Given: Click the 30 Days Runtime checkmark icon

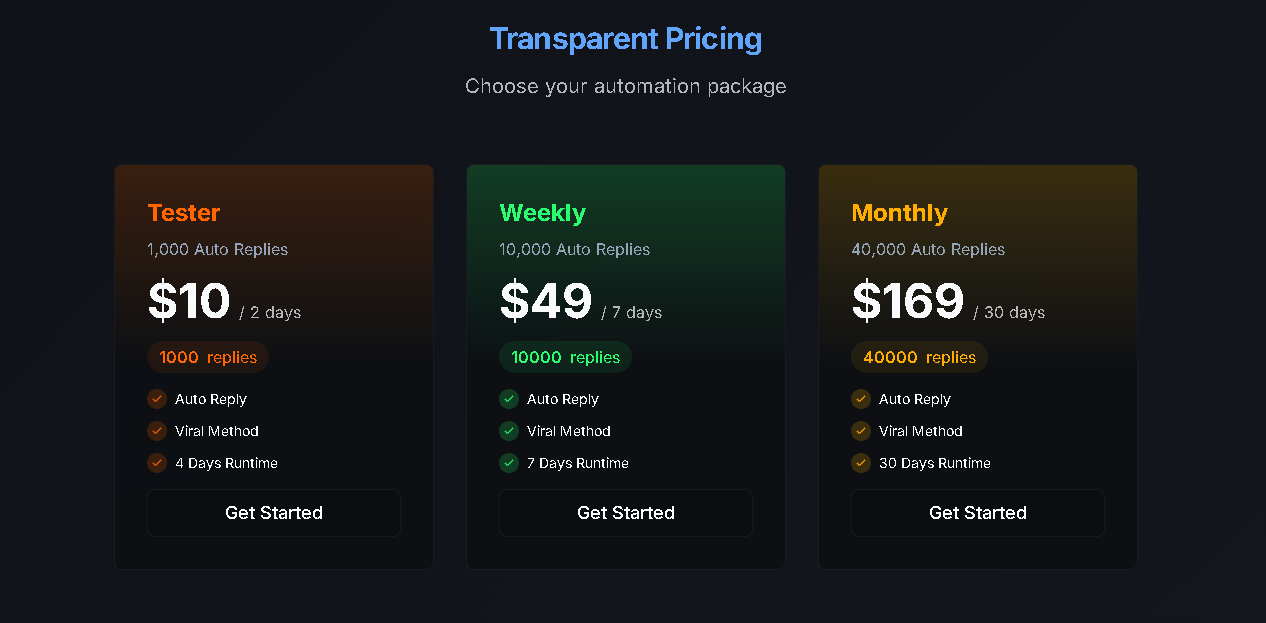Looking at the screenshot, I should pyautogui.click(x=861, y=463).
